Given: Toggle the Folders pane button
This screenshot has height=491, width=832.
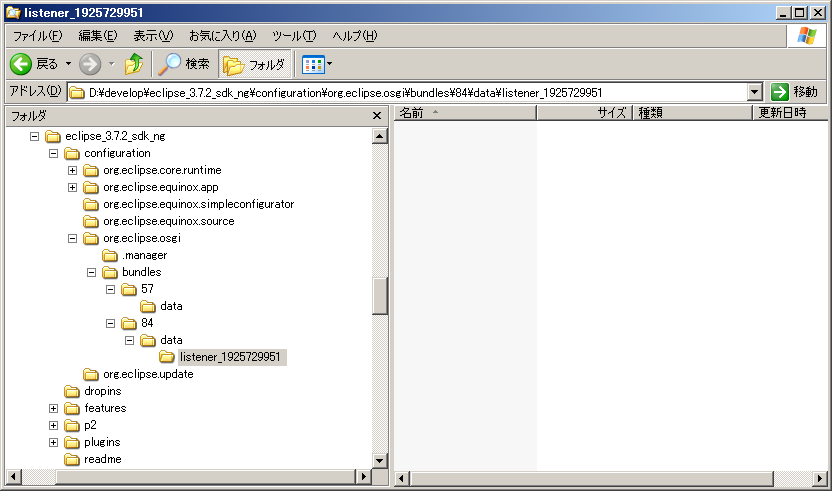Looking at the screenshot, I should [255, 65].
